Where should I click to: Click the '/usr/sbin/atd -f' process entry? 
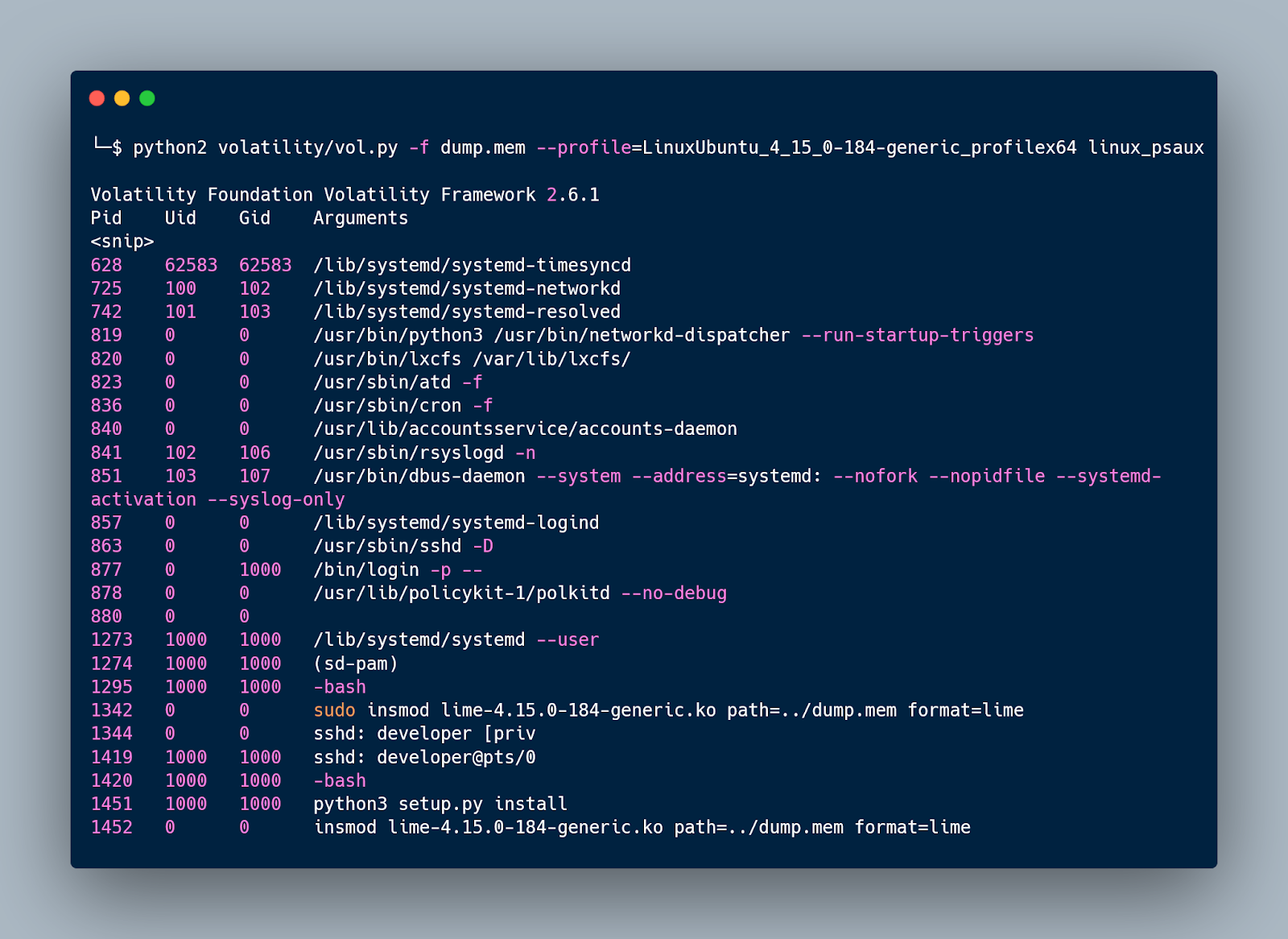[x=398, y=383]
